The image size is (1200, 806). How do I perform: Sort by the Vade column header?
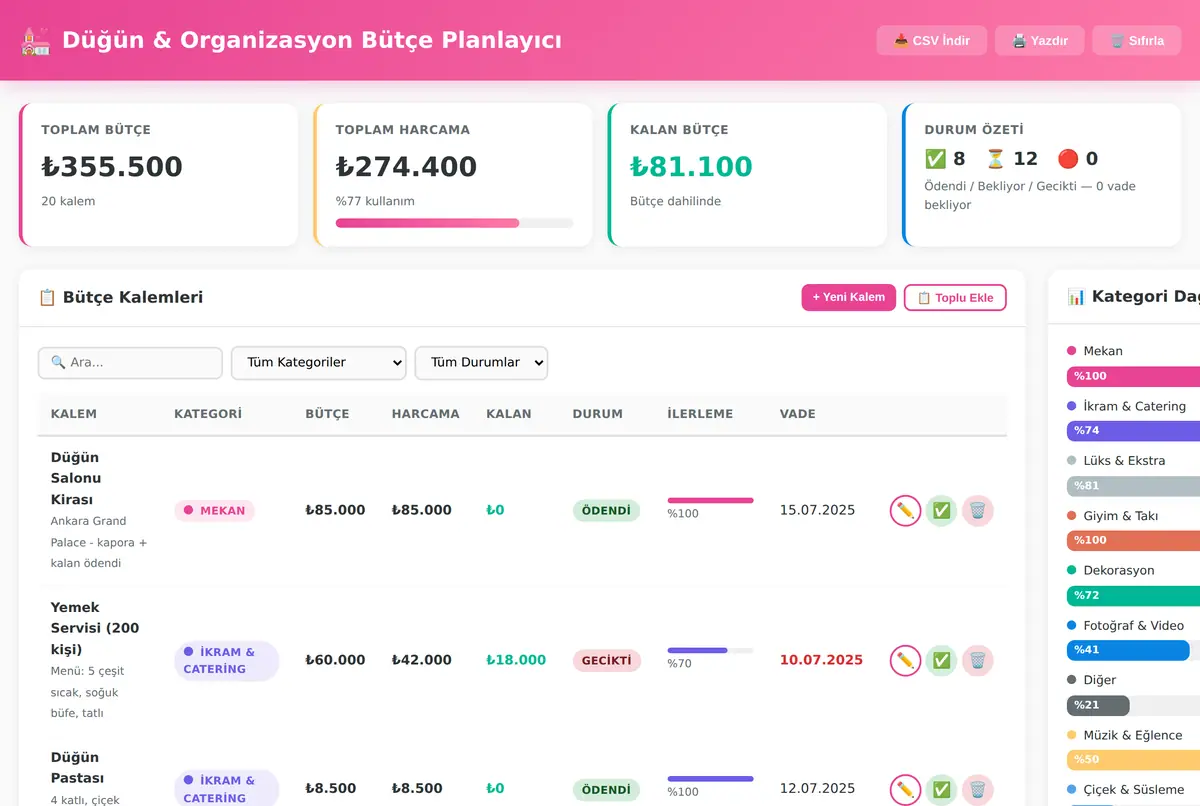click(798, 414)
